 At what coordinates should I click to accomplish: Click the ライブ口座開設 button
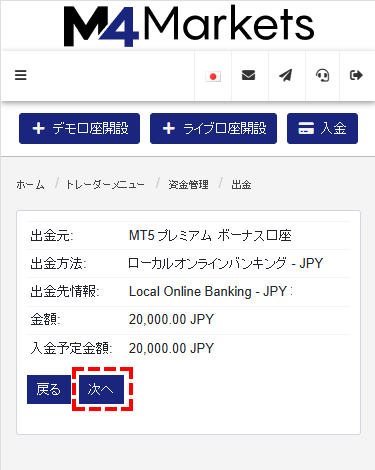click(213, 128)
